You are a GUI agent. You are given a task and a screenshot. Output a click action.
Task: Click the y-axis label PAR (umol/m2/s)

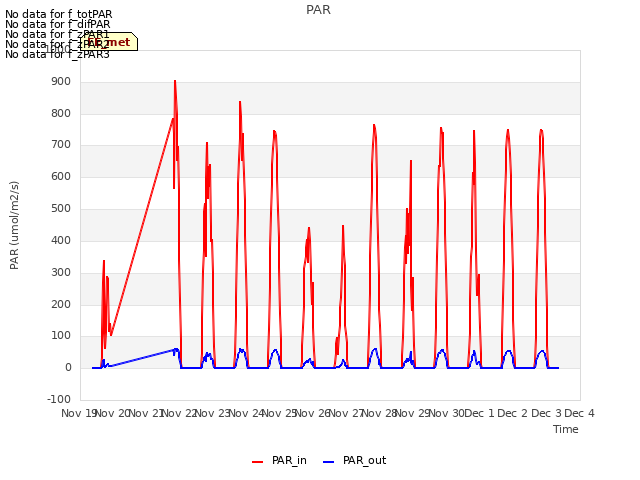14,225
